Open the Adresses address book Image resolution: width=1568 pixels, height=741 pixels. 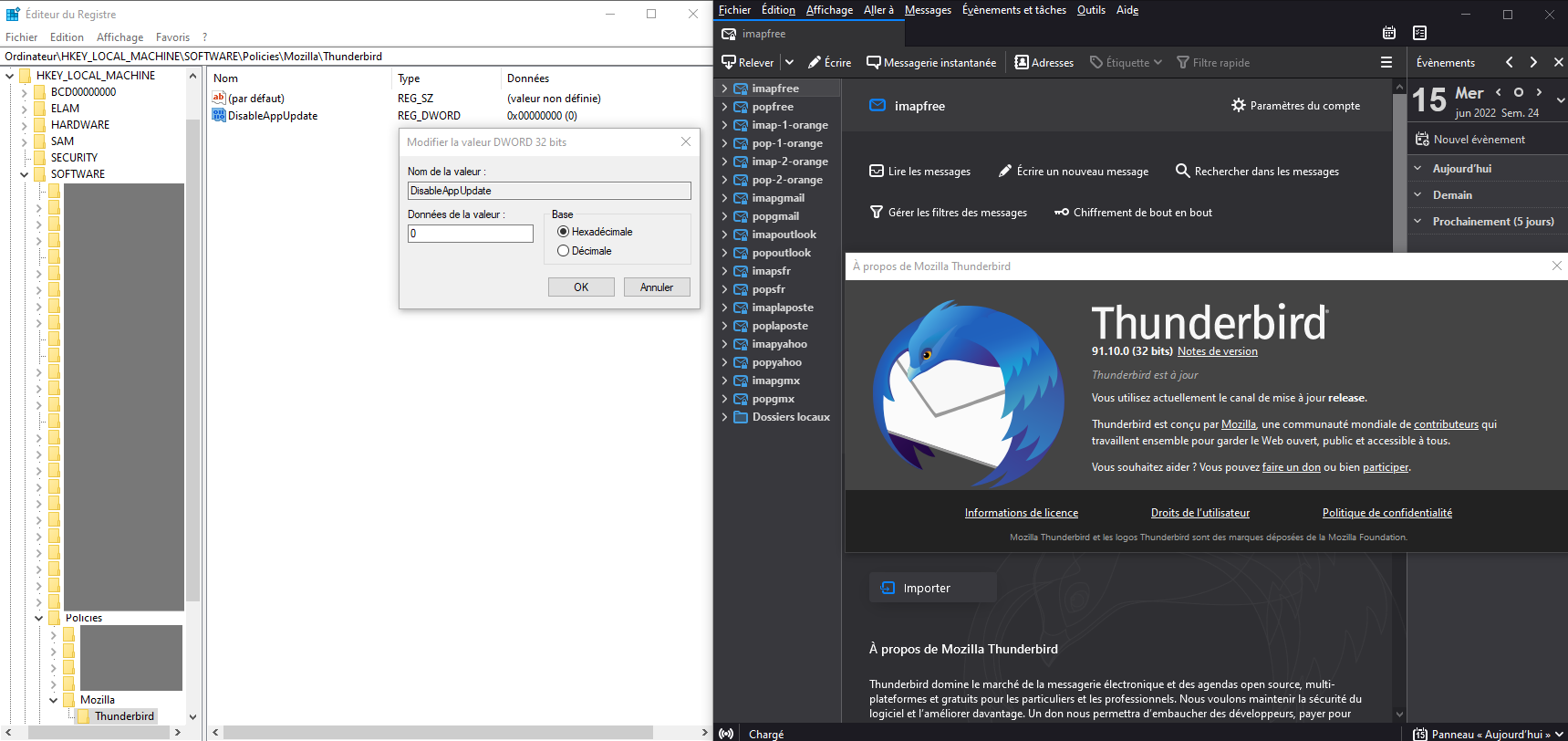point(1044,63)
